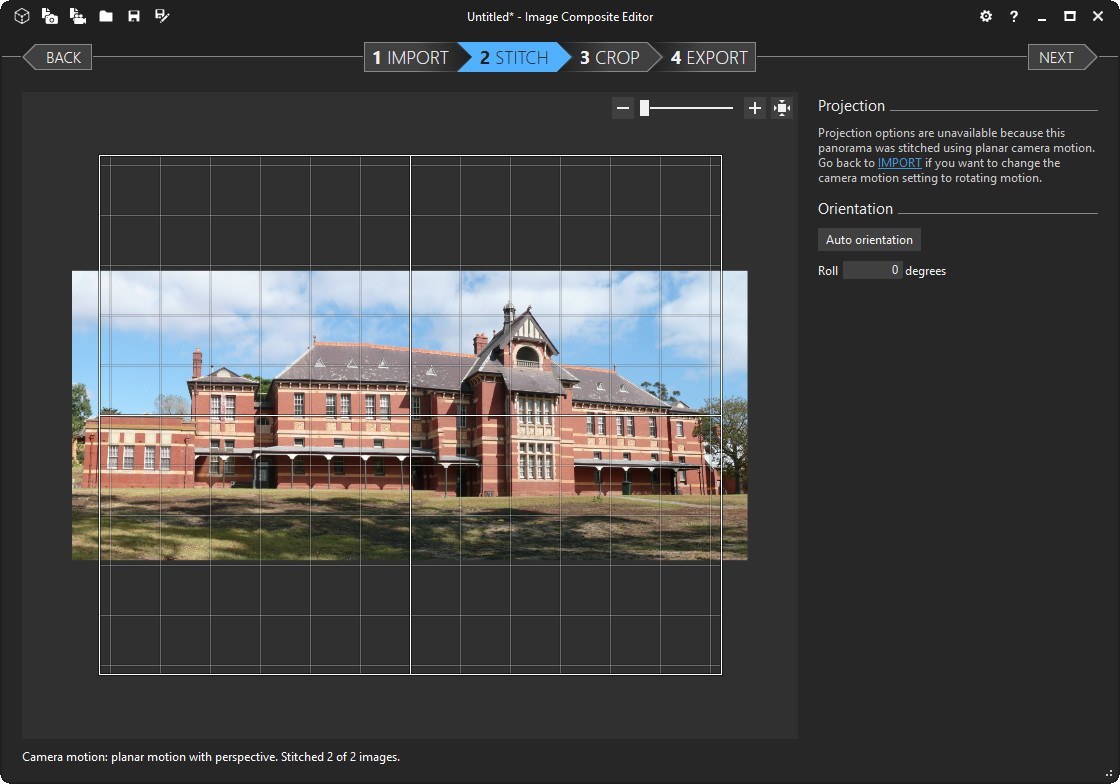
Task: Apply Auto orientation to the panorama
Action: pos(868,239)
